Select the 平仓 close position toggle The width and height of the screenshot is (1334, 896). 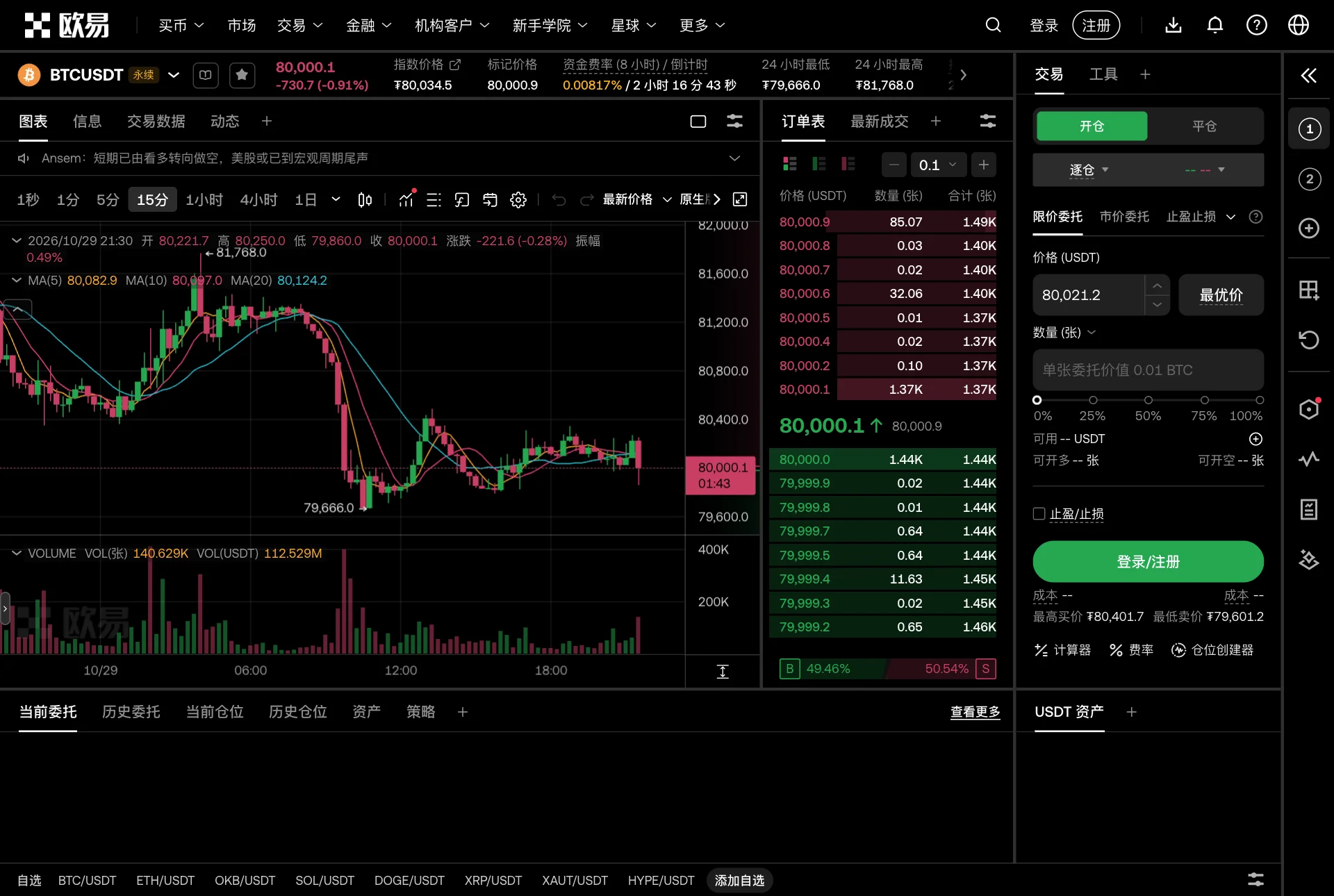1204,126
